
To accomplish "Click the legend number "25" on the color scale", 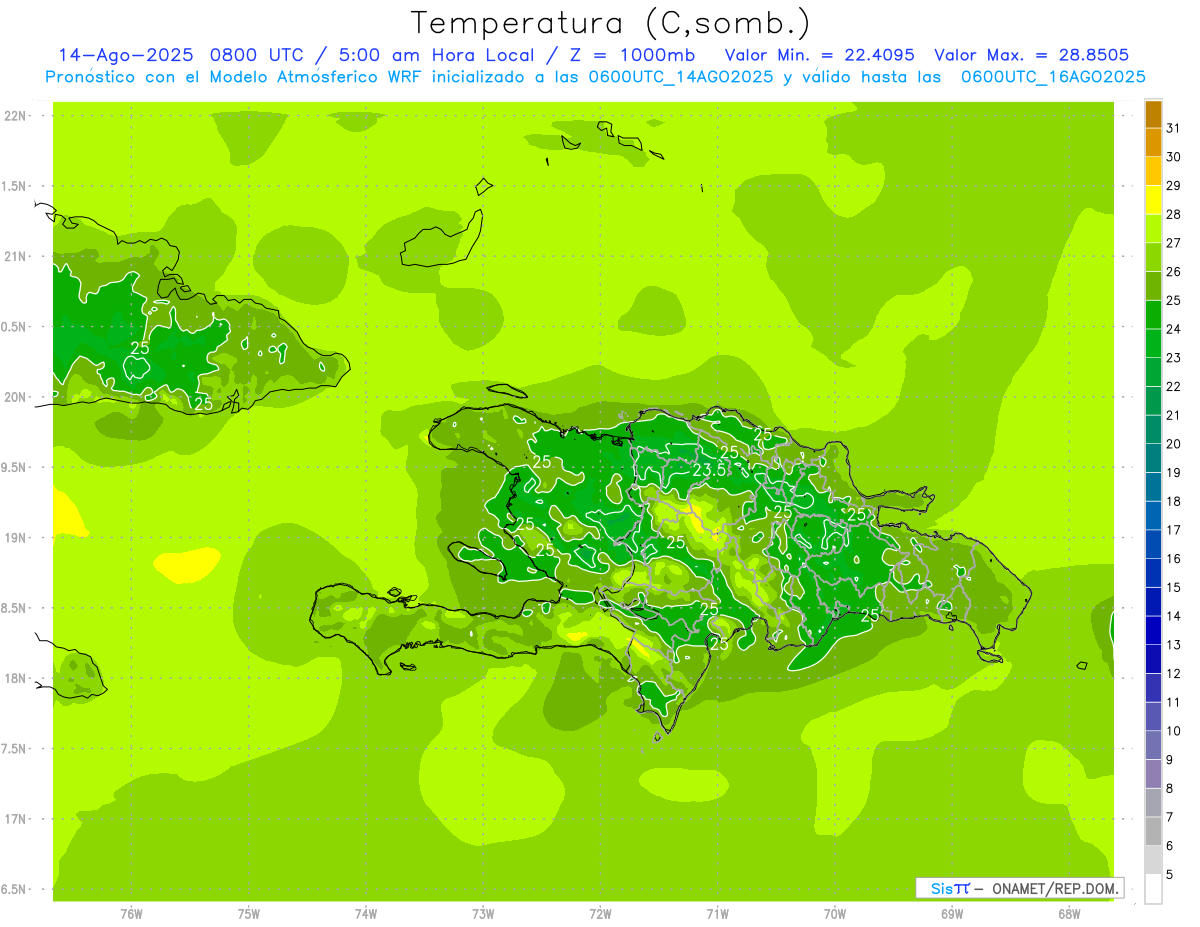I will pos(1174,300).
